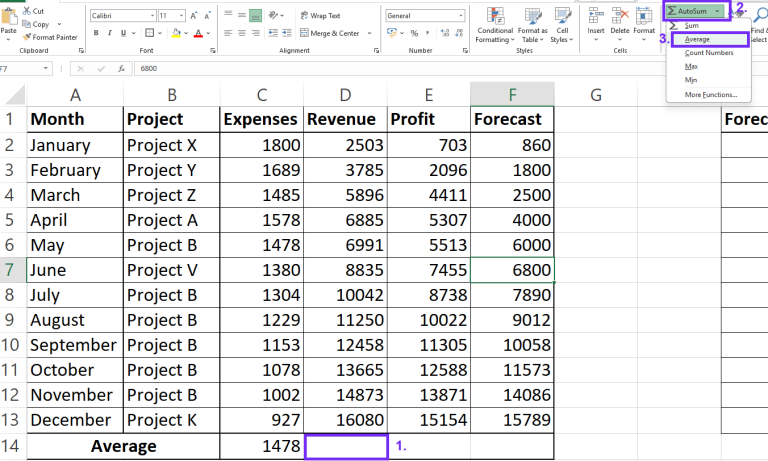Align text left
Viewport: 768px width, 461px height.
click(228, 33)
